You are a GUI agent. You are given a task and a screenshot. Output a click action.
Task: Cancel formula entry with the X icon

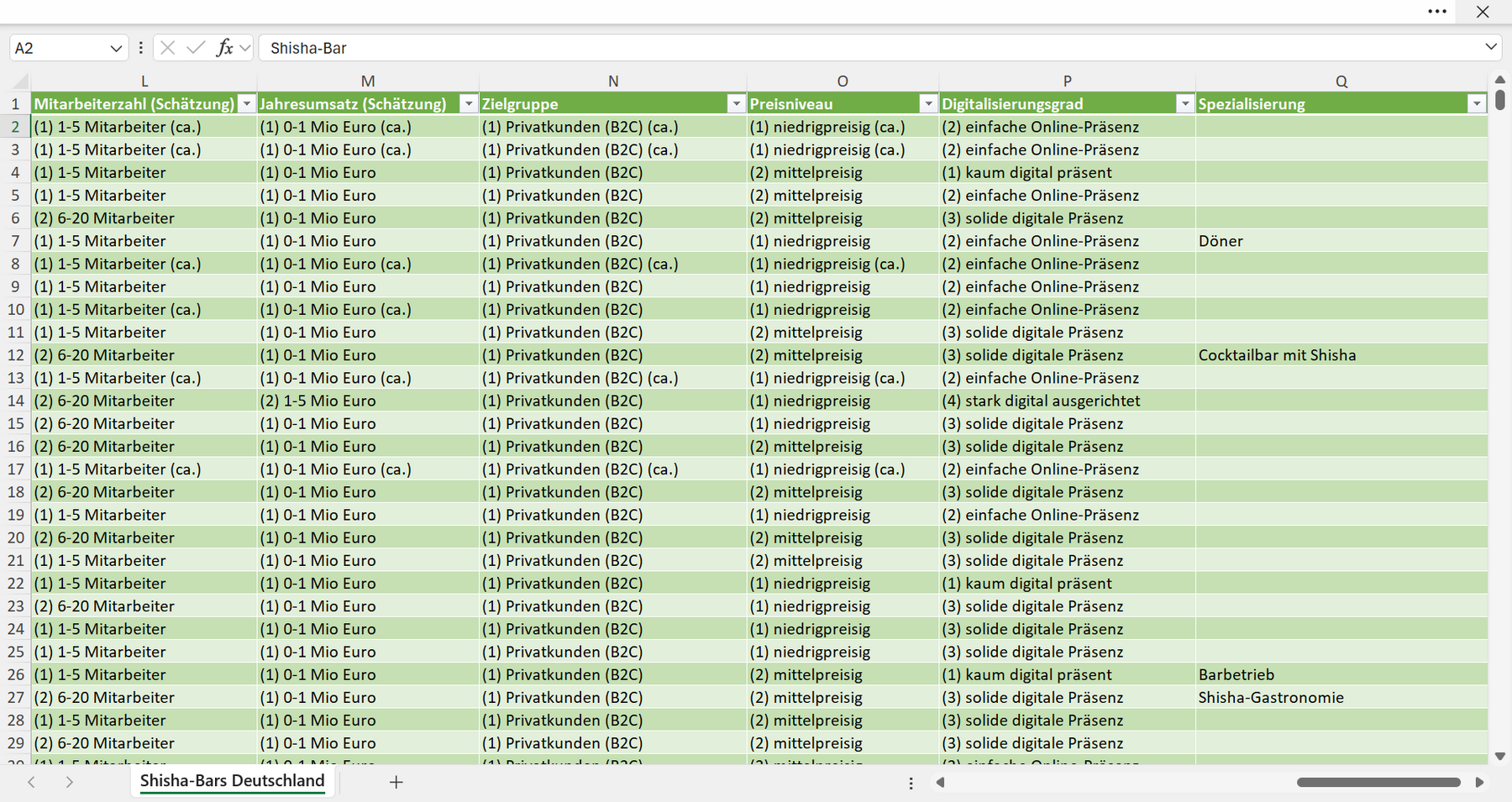point(168,48)
